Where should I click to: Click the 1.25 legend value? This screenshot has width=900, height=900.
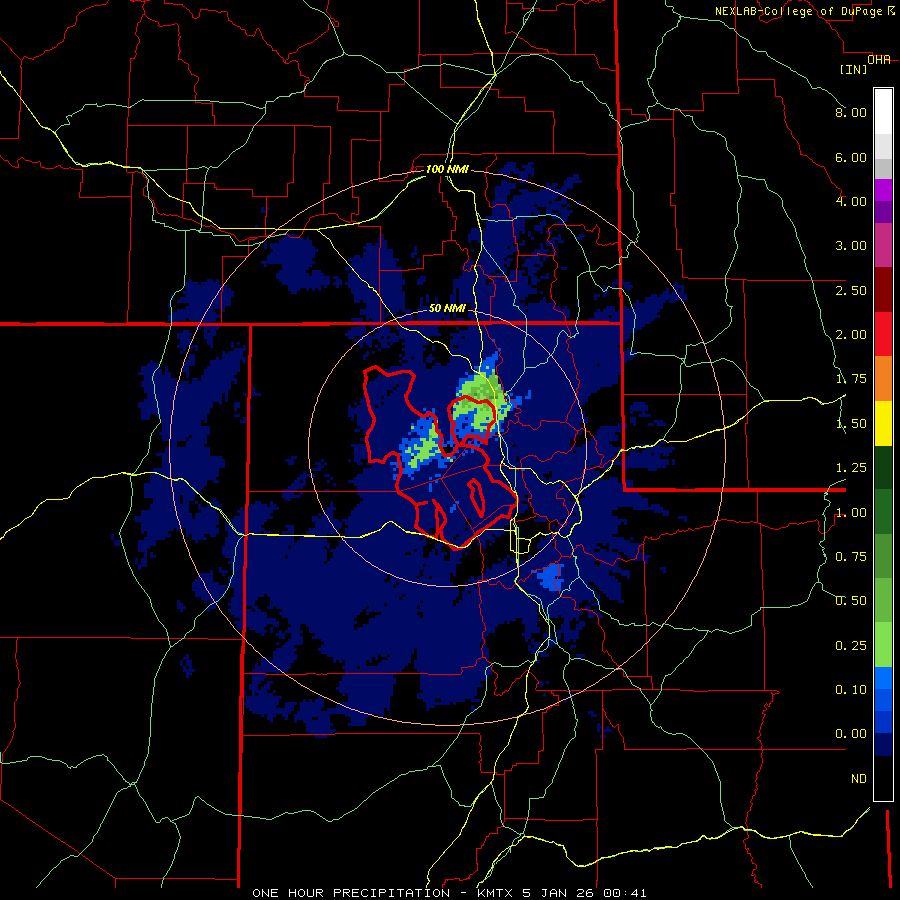pyautogui.click(x=851, y=468)
